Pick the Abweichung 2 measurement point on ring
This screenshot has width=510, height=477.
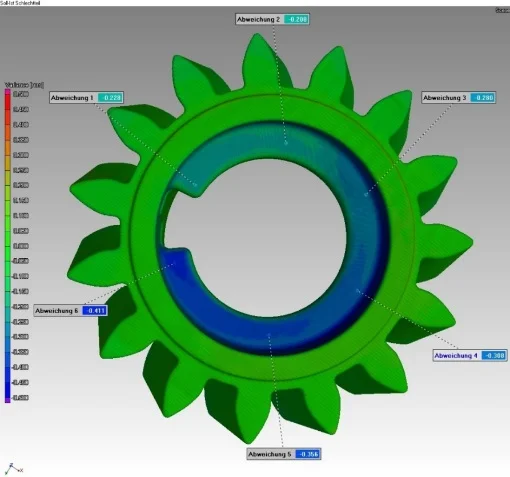tap(286, 143)
